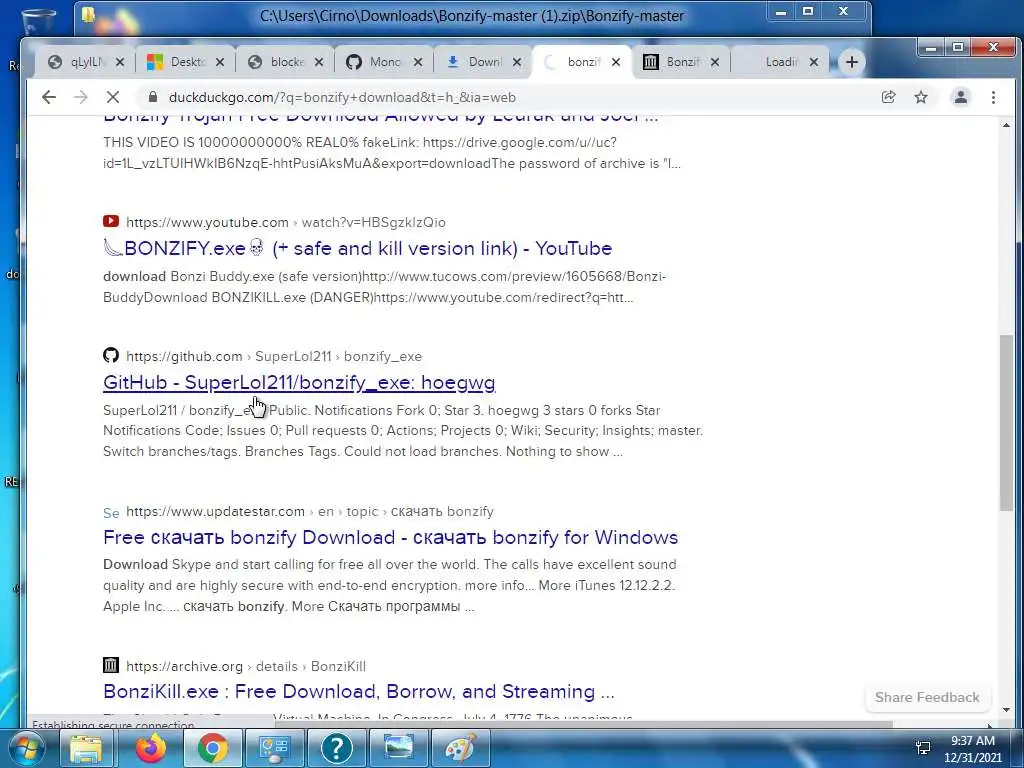Click the updatestar favicon beside the result URL
The width and height of the screenshot is (1024, 768).
point(111,513)
